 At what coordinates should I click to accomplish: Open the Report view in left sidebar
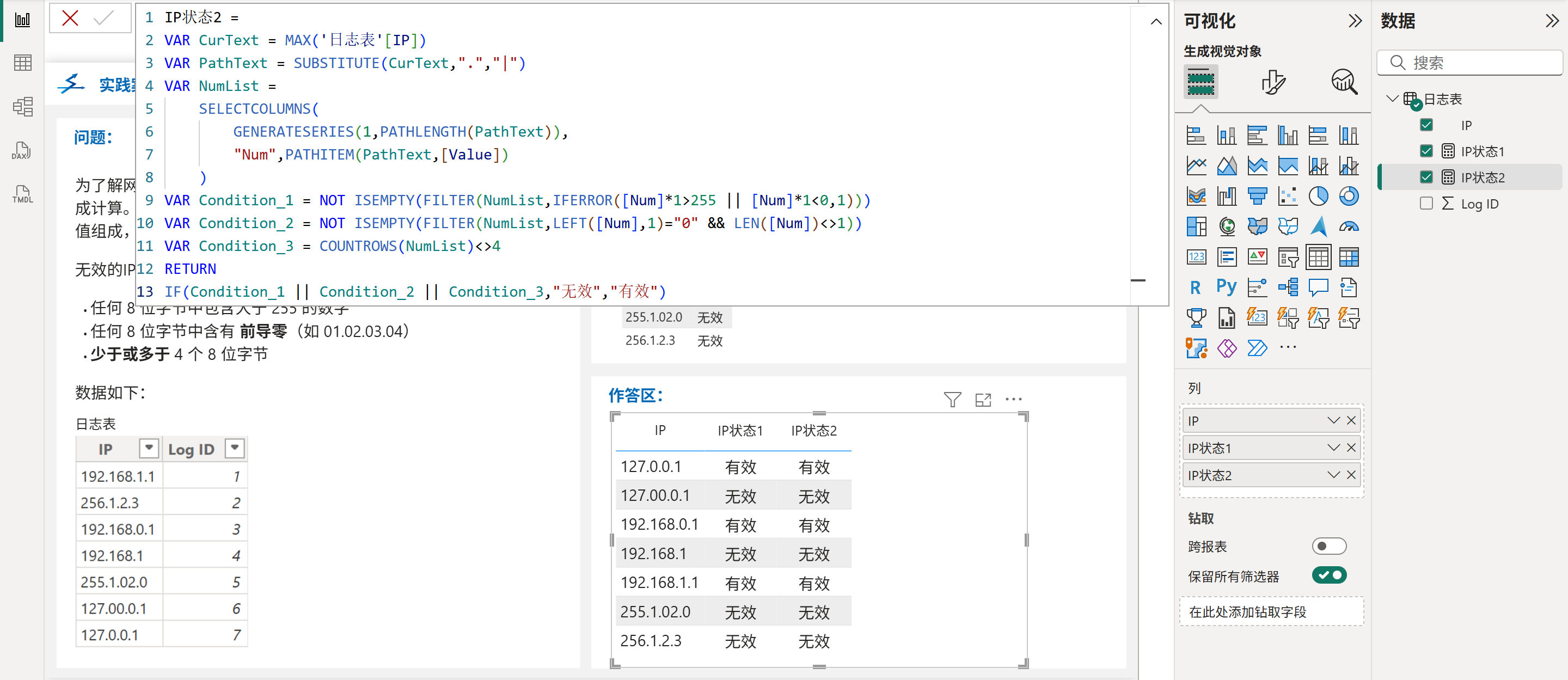[22, 20]
